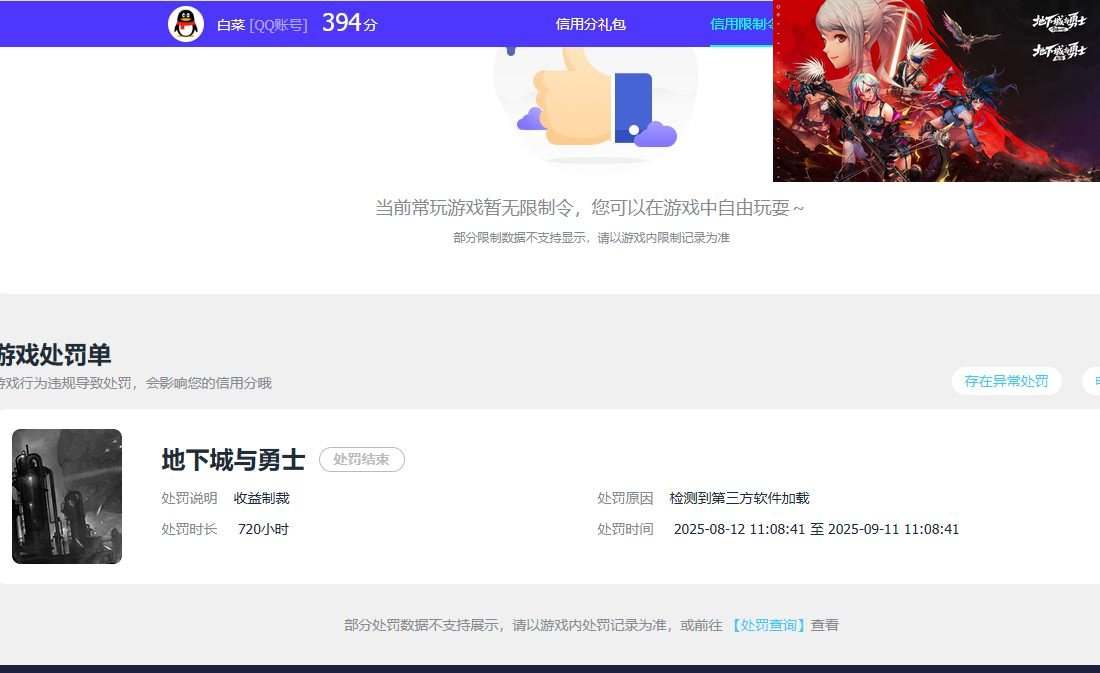
Task: Click the 存在异常处罚 button
Action: click(x=1006, y=381)
